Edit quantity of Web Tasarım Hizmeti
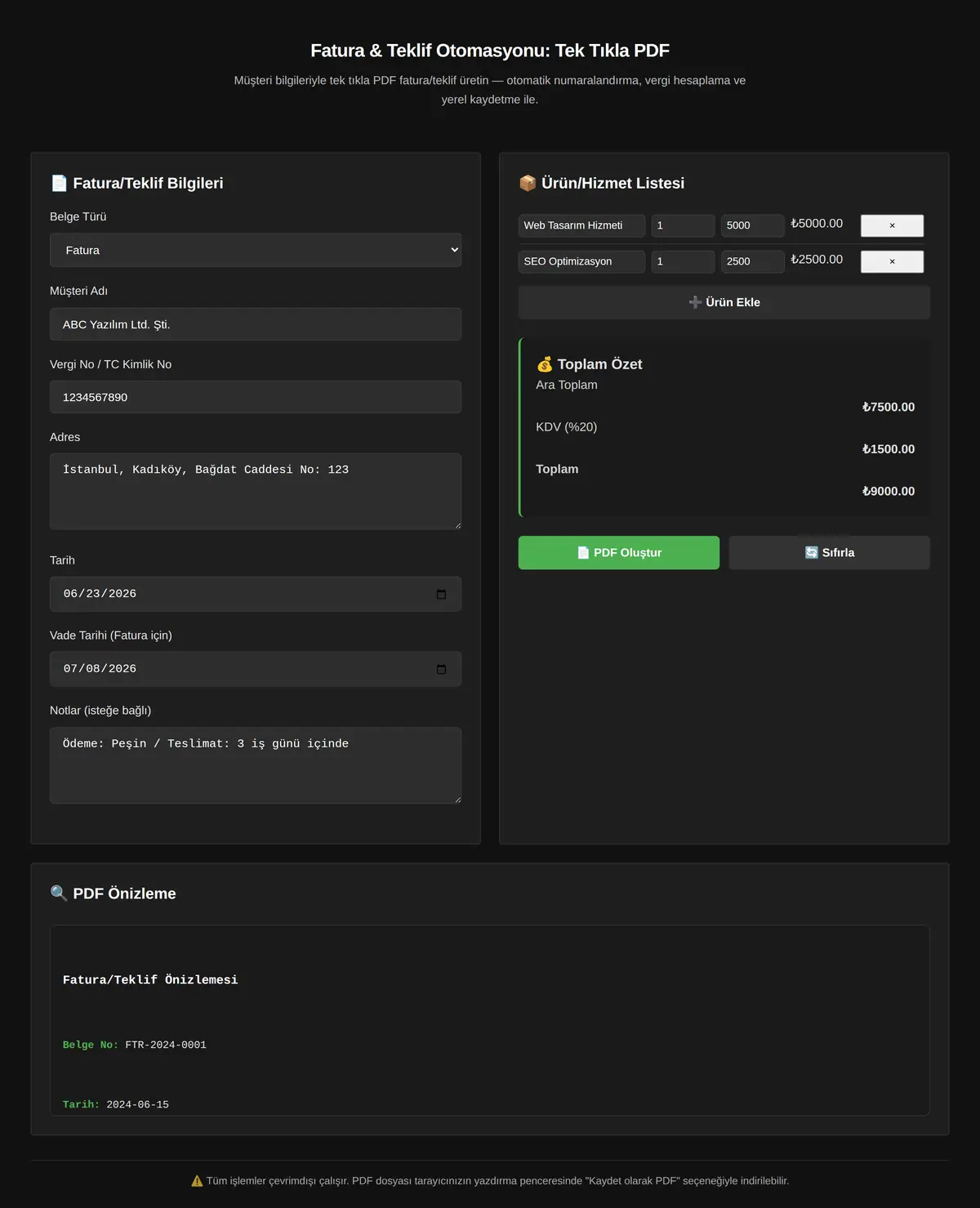Viewport: 980px width, 1208px height. [x=683, y=225]
